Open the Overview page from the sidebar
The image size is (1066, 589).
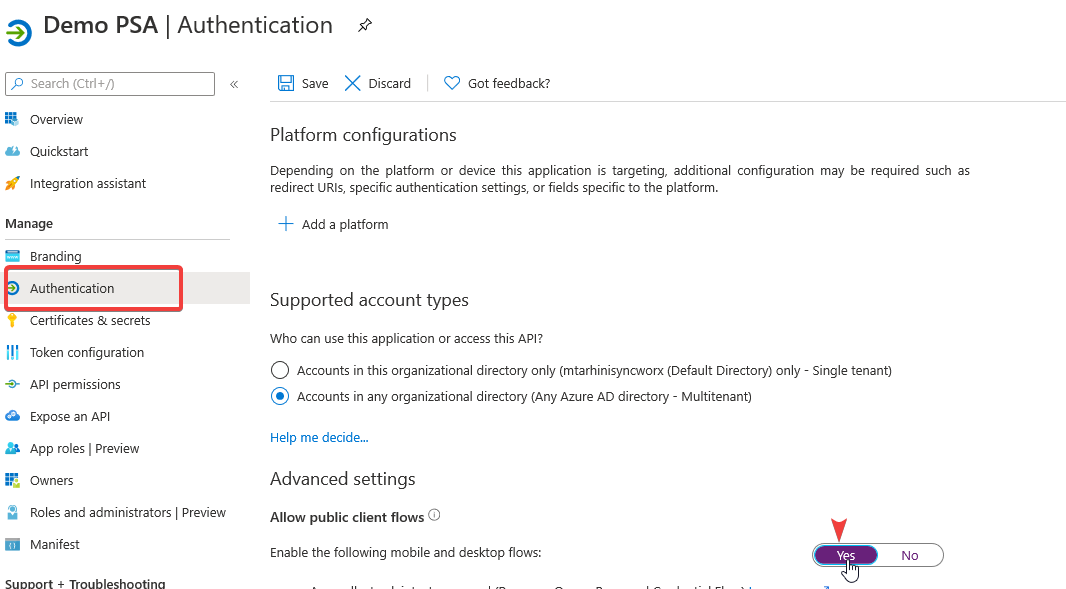(54, 119)
